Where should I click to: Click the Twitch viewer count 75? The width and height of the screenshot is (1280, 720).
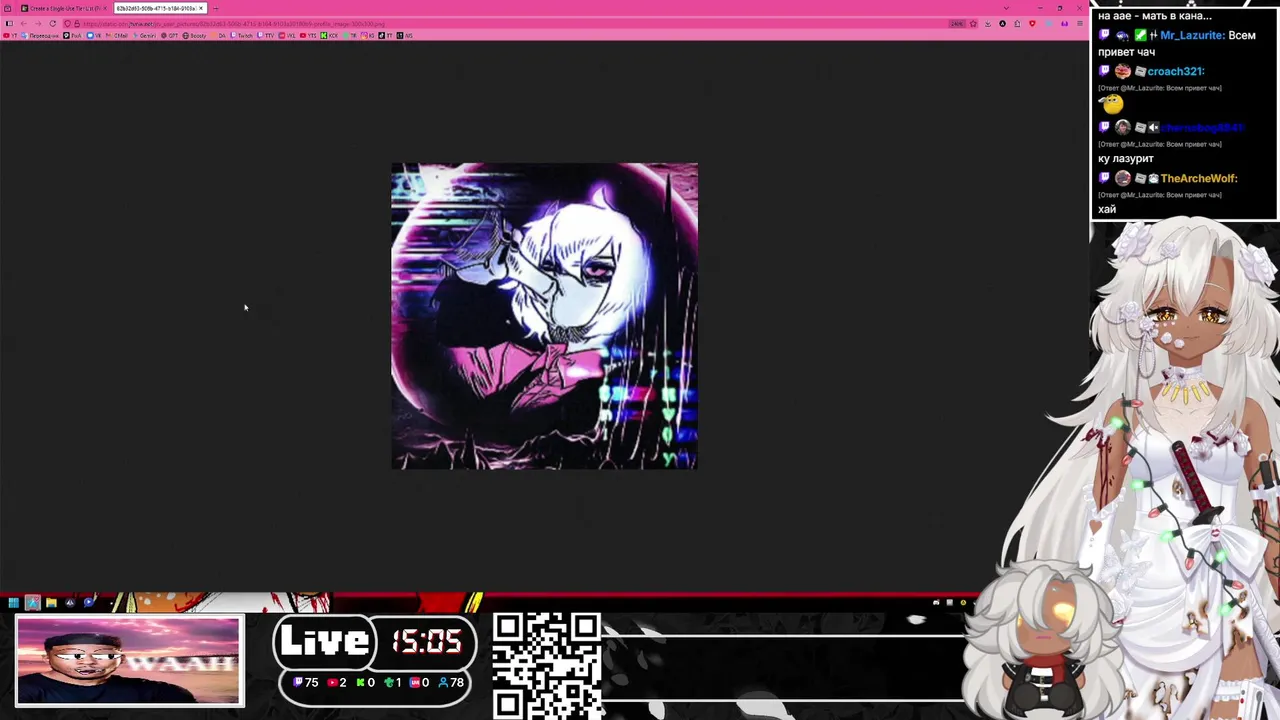[x=306, y=682]
